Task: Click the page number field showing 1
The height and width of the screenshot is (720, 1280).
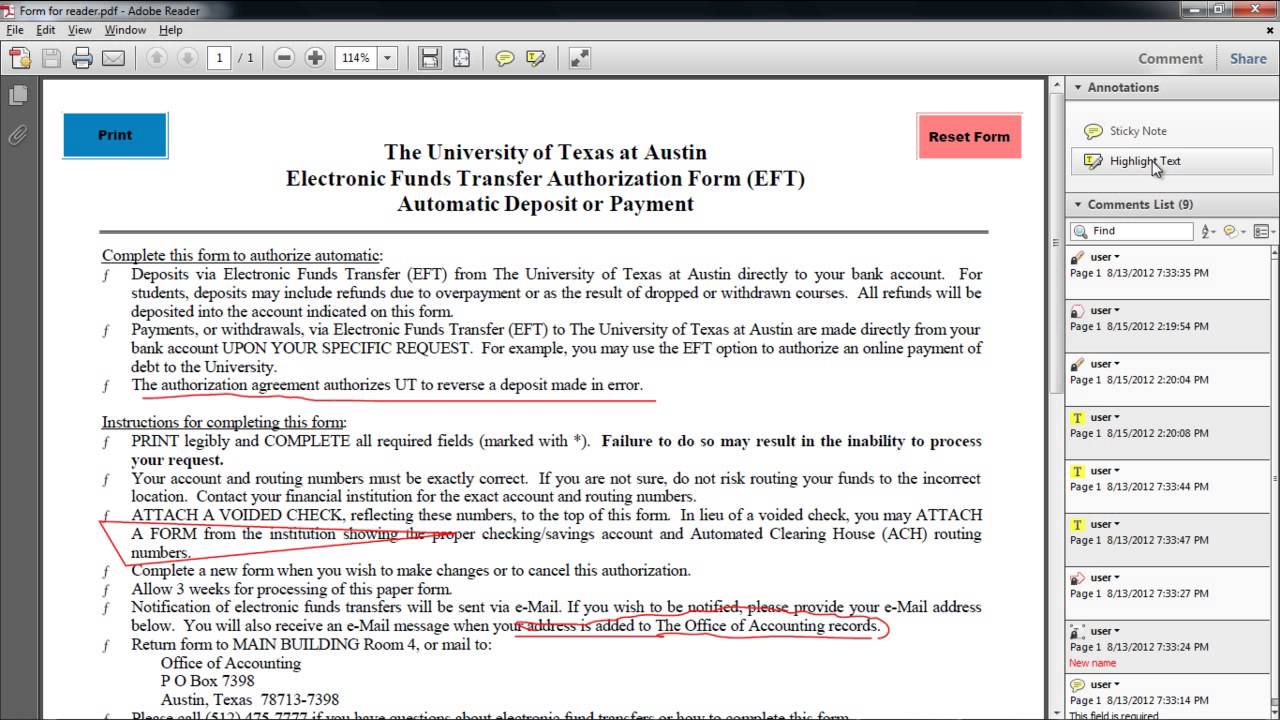Action: coord(220,58)
